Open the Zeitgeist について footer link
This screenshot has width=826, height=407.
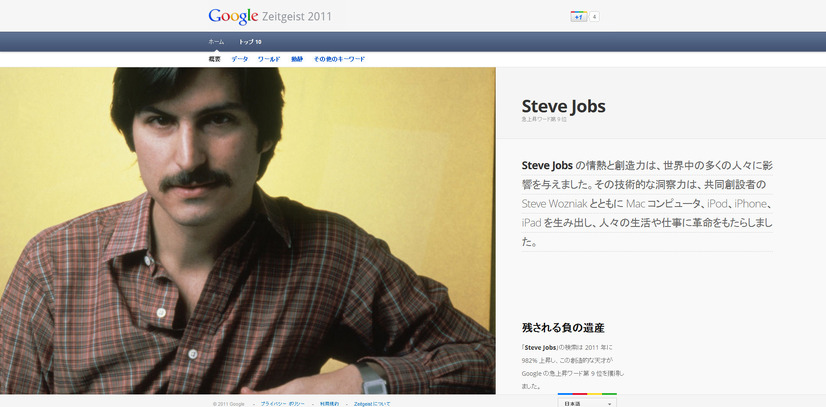(x=372, y=404)
